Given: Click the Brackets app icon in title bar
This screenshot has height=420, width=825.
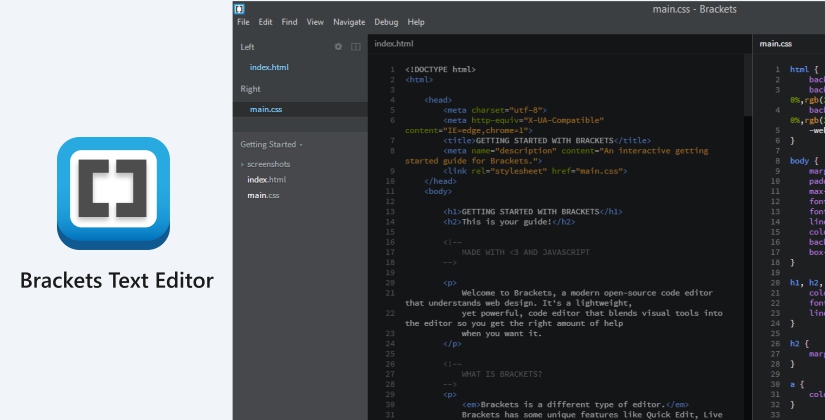Looking at the screenshot, I should (241, 8).
